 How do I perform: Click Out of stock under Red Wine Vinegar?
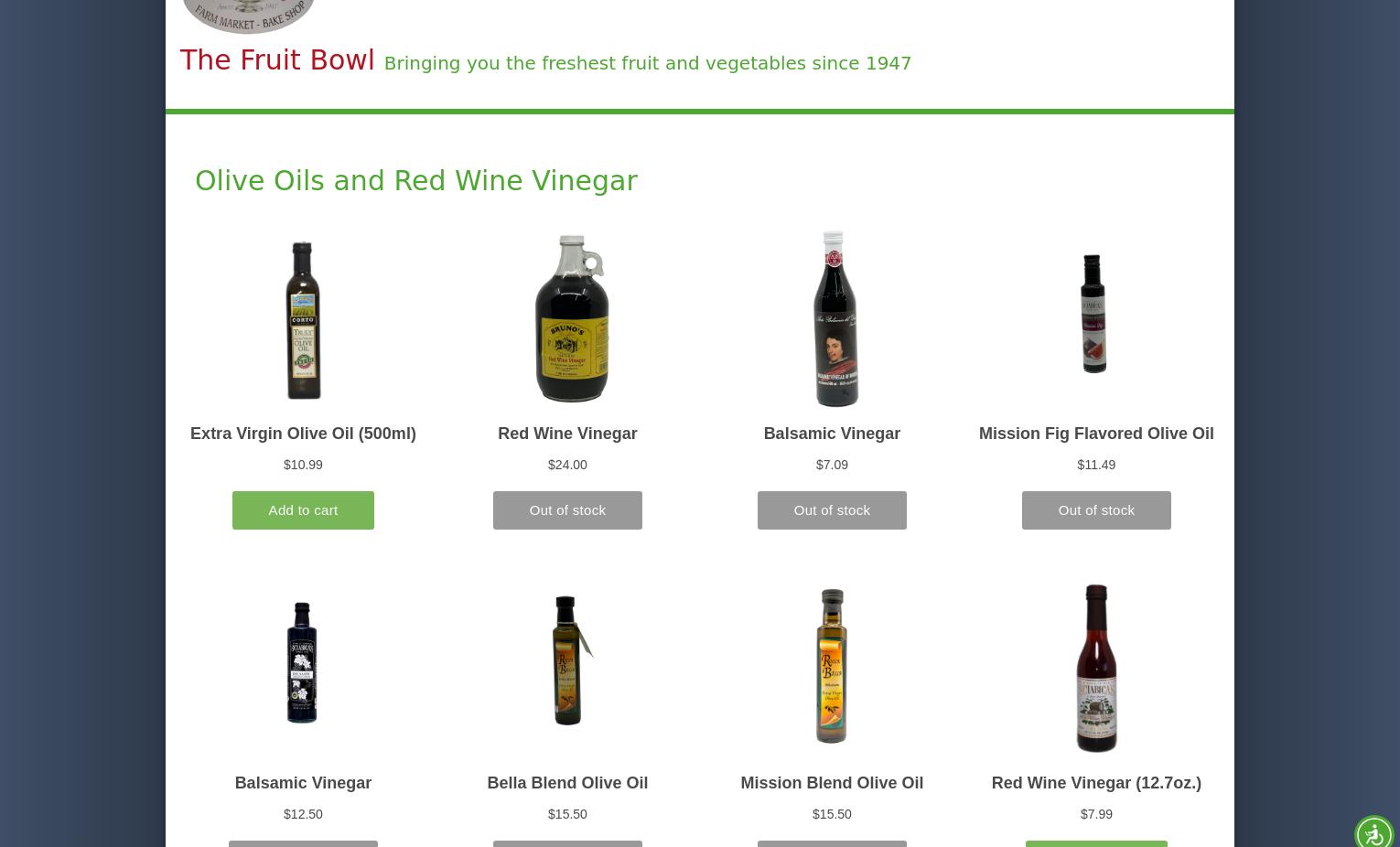tap(567, 510)
